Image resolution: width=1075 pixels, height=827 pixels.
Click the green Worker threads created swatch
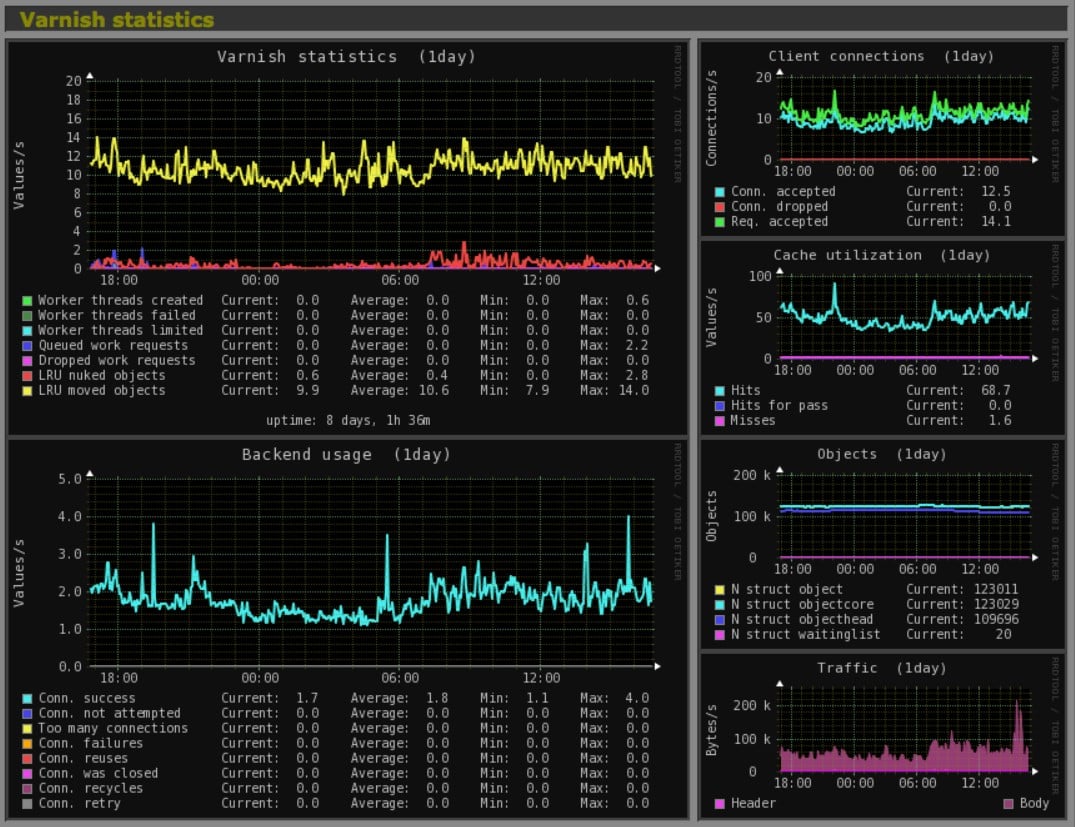coord(27,300)
